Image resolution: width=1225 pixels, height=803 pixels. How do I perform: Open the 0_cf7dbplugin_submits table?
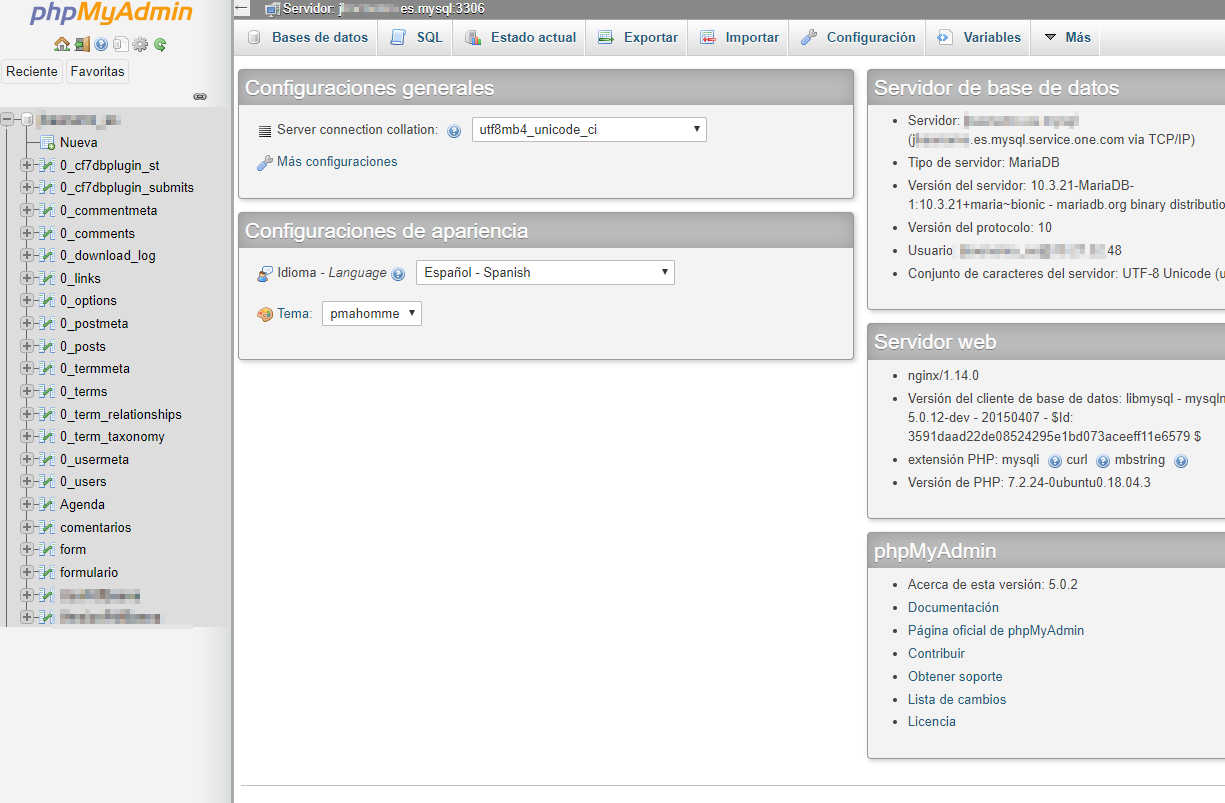pos(127,188)
